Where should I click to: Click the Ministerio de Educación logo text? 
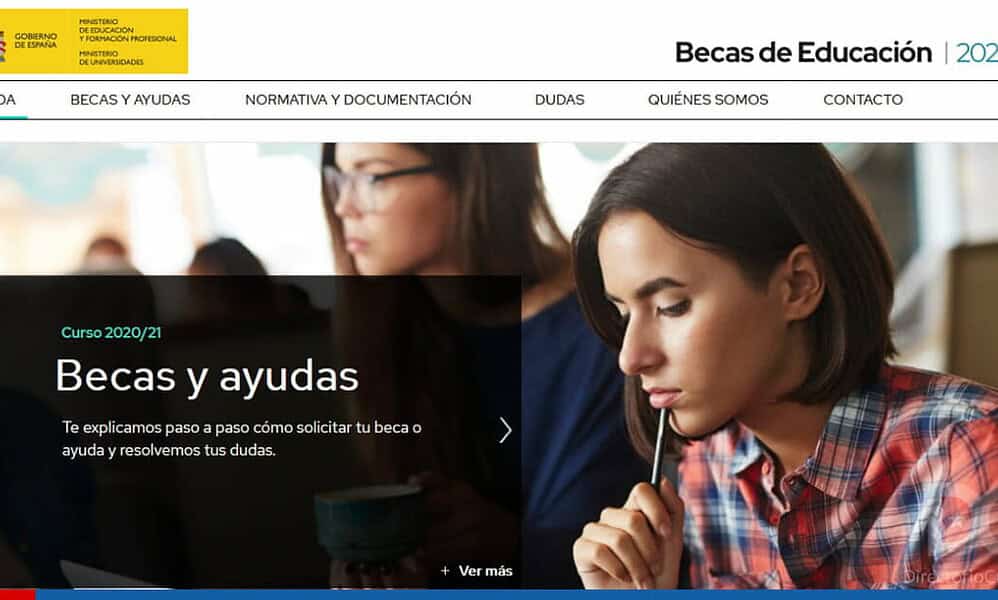127,30
